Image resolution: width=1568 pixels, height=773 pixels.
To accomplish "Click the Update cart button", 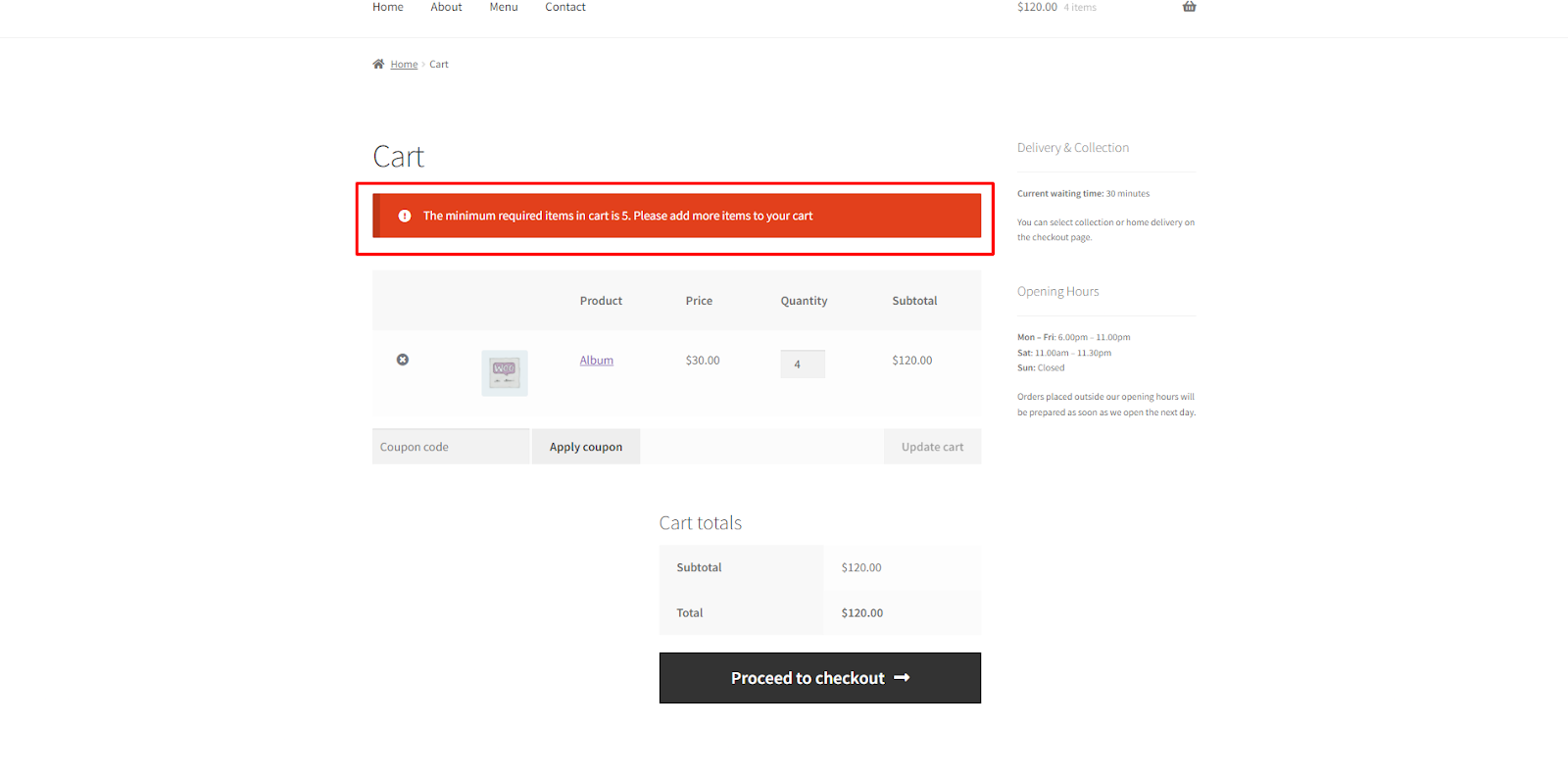I will [932, 447].
